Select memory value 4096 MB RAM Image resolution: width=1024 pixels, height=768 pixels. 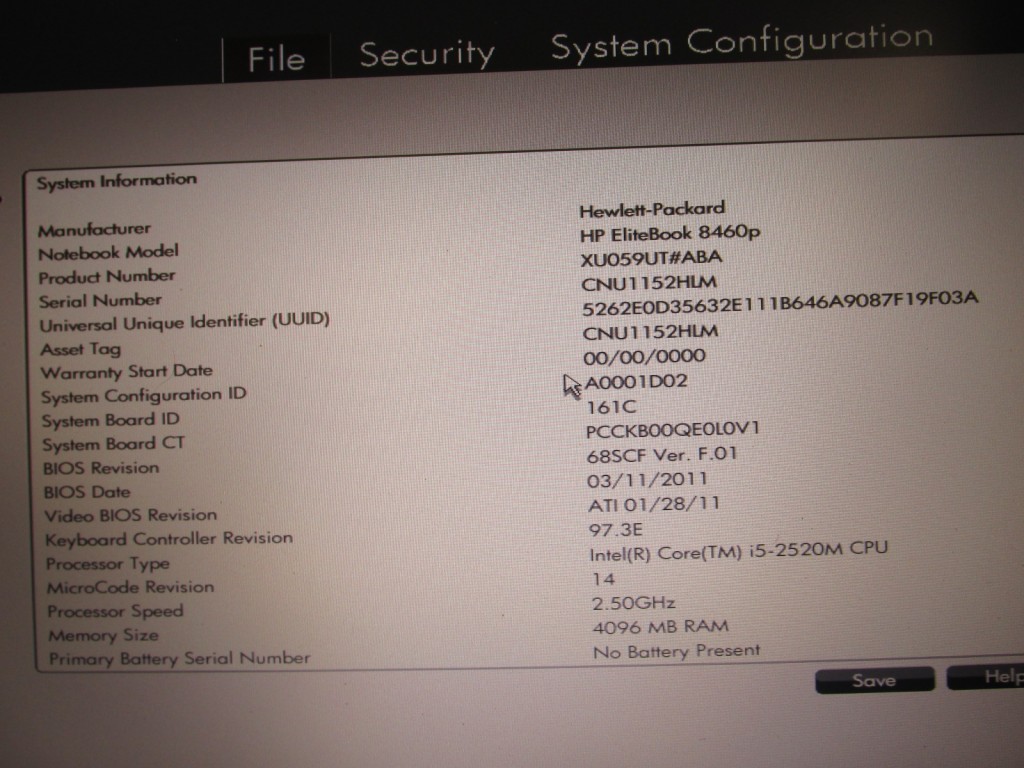(x=661, y=627)
